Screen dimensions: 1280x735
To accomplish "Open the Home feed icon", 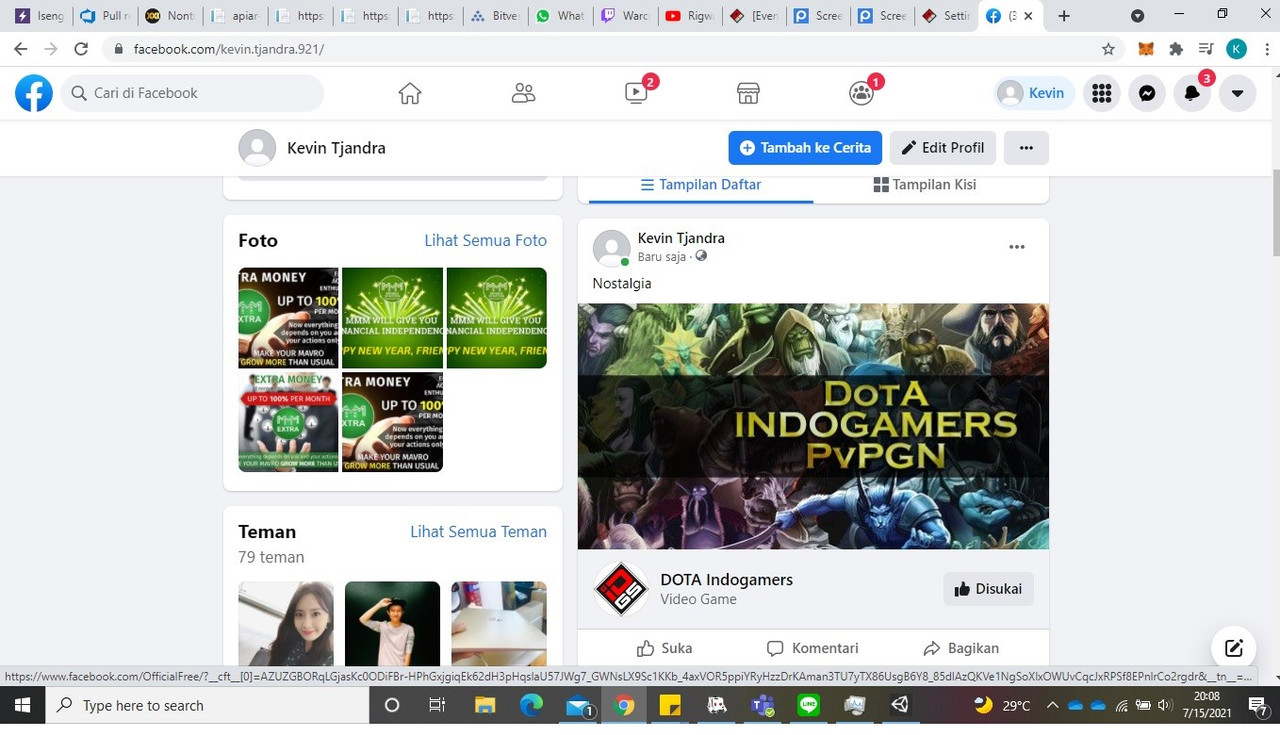I will 410,93.
